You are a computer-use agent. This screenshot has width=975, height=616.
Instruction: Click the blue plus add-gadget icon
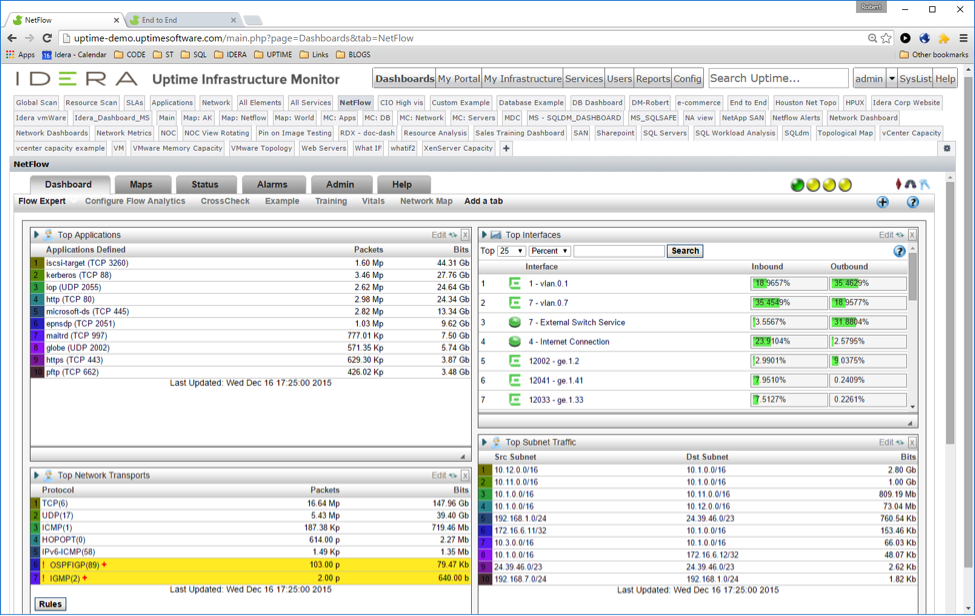click(x=882, y=202)
